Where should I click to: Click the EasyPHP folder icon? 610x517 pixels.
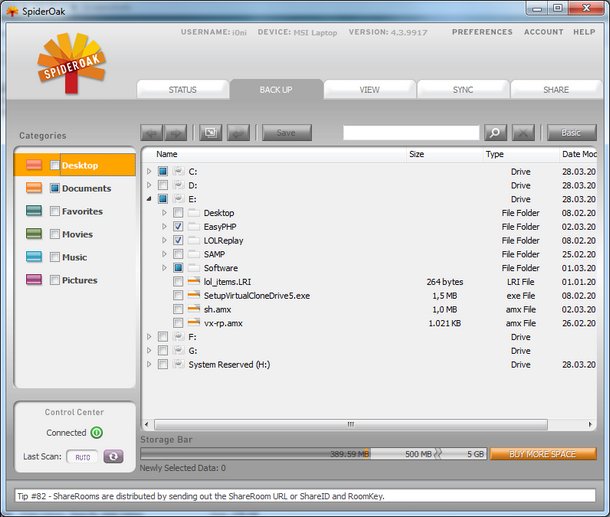tap(194, 226)
